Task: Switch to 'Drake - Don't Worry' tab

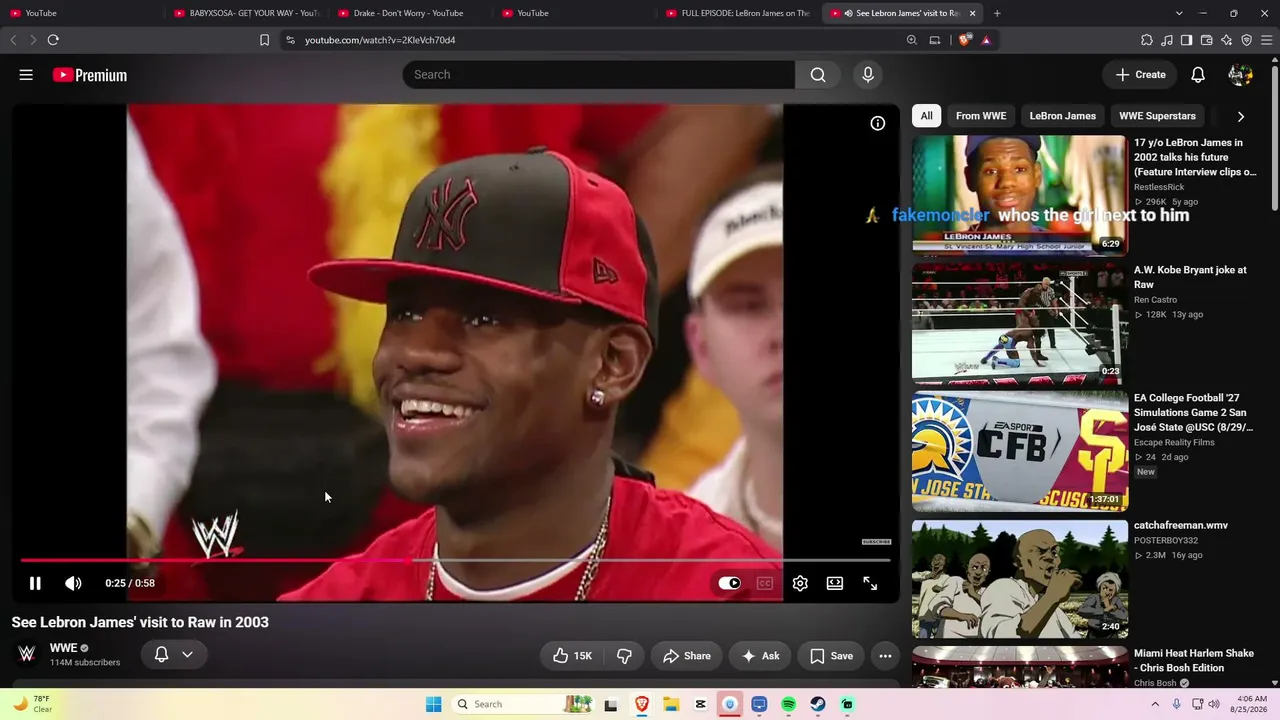Action: pyautogui.click(x=408, y=13)
